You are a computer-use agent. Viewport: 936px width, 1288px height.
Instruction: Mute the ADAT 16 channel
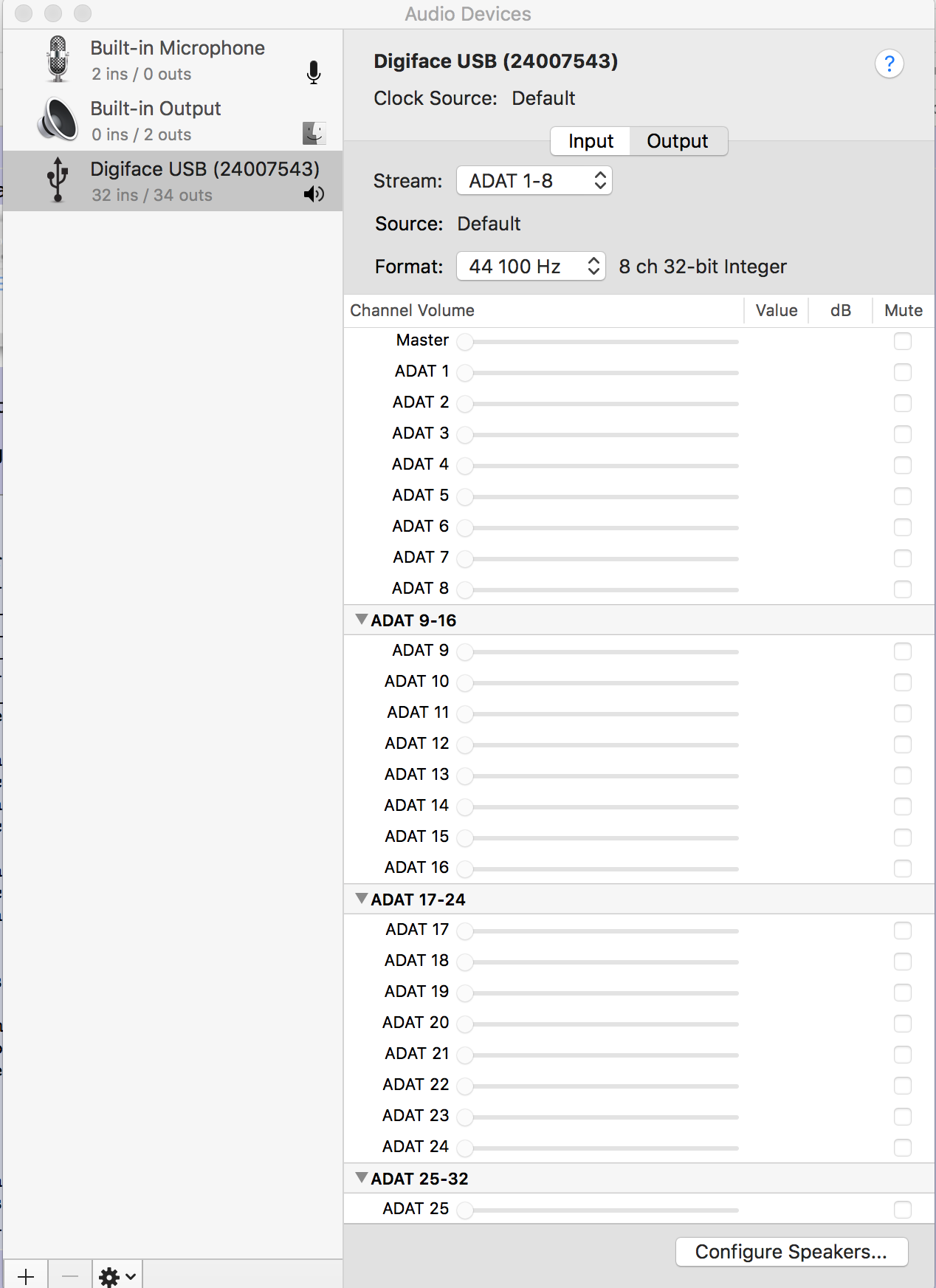point(902,869)
